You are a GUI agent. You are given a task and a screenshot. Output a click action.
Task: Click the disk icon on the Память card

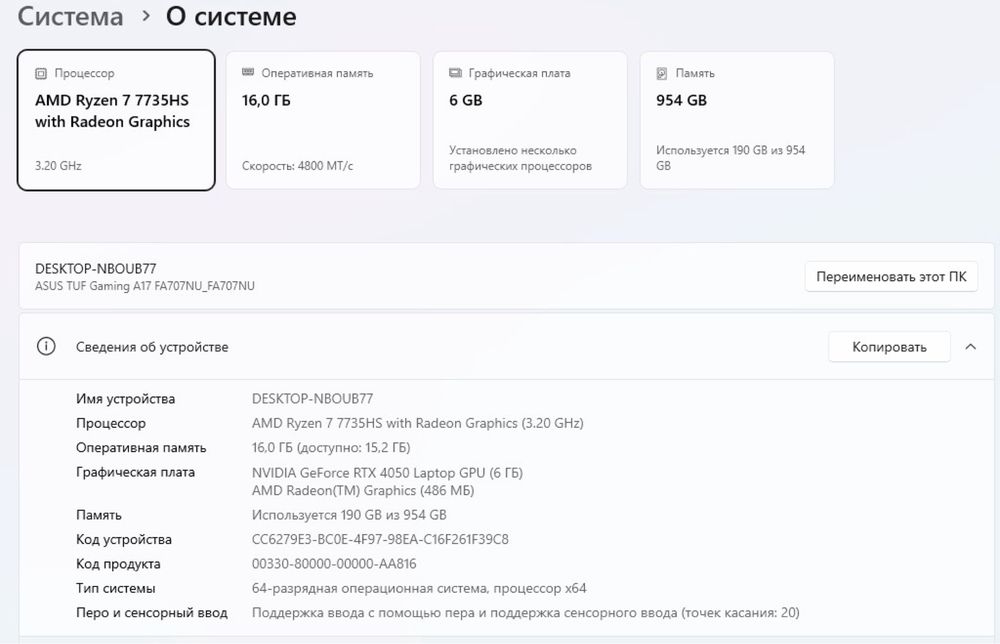point(662,73)
